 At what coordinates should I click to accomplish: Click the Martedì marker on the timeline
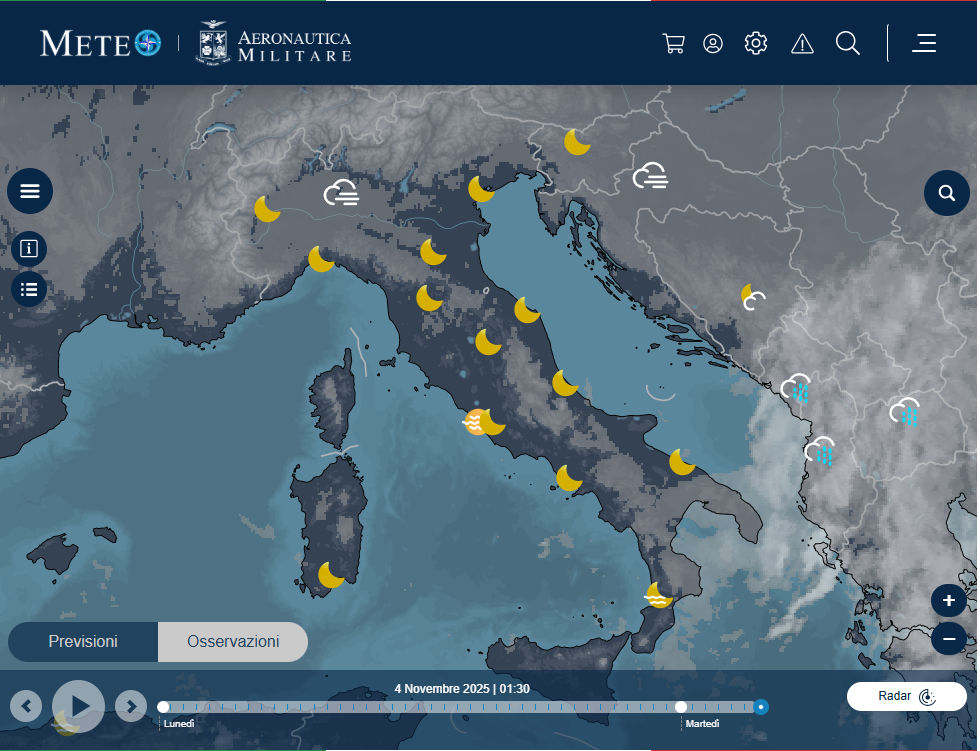(681, 707)
